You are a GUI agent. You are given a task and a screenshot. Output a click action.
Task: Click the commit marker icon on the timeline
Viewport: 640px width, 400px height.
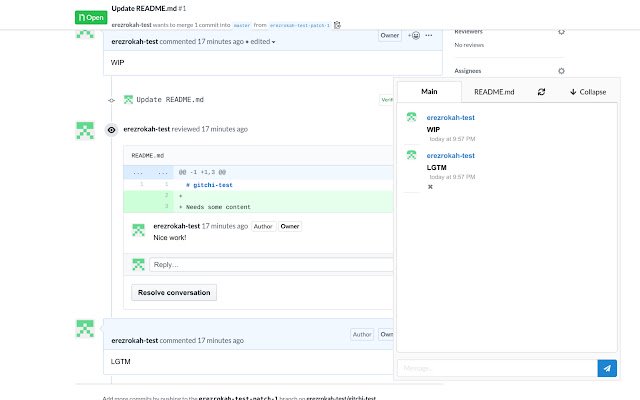(111, 100)
